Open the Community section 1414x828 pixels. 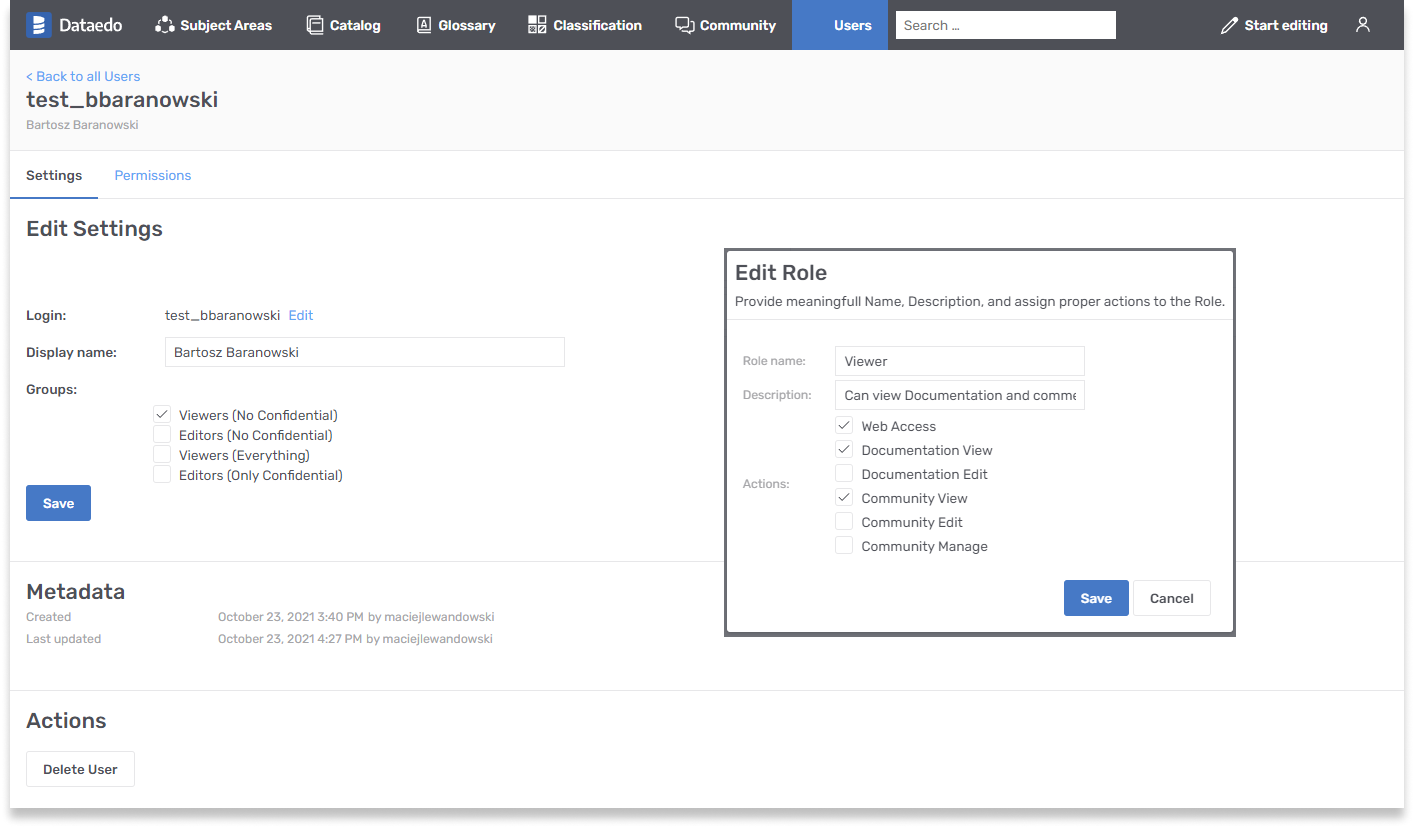point(725,24)
